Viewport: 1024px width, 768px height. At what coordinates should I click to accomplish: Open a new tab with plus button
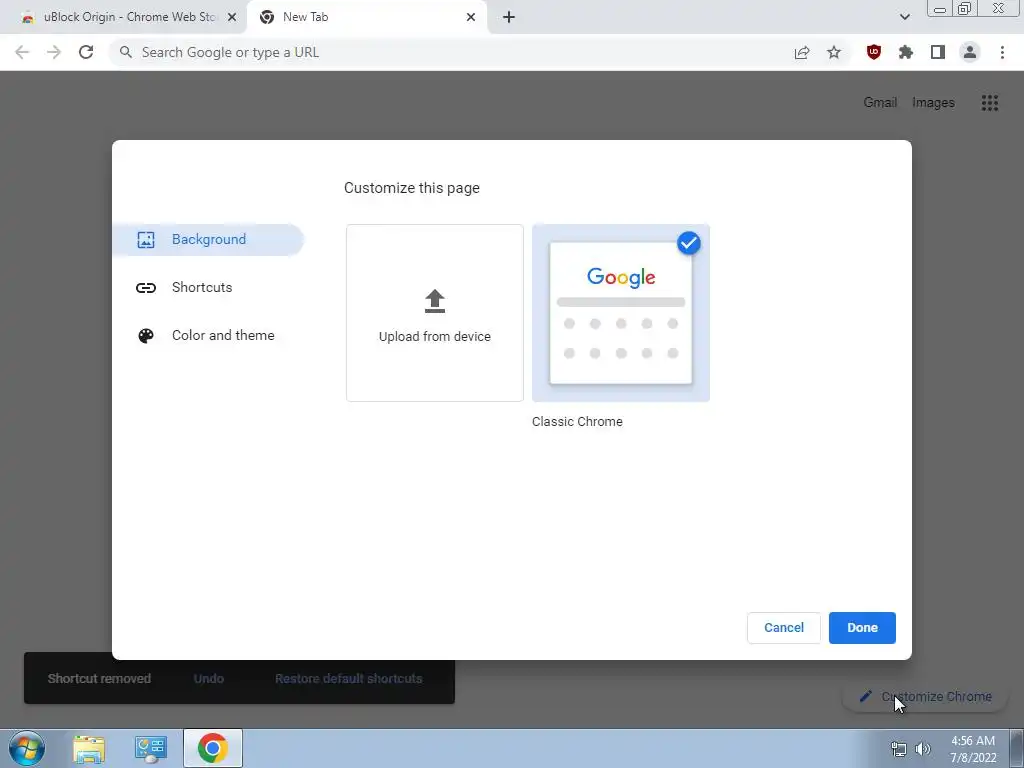pos(509,17)
